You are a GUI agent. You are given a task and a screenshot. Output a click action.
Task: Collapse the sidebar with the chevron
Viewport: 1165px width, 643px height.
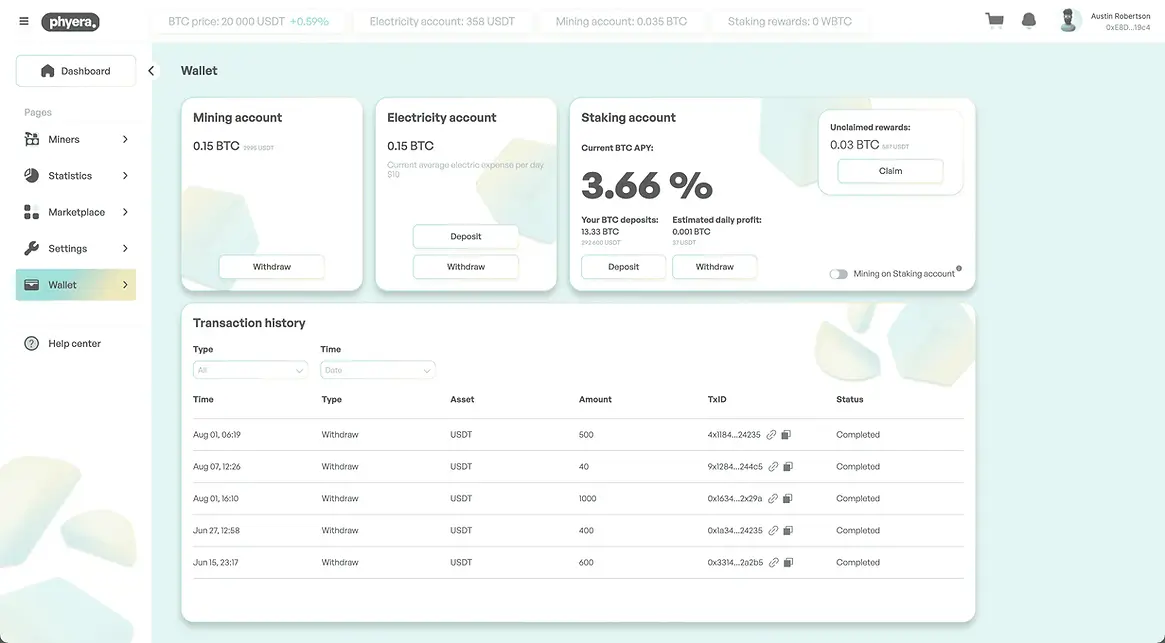click(151, 71)
